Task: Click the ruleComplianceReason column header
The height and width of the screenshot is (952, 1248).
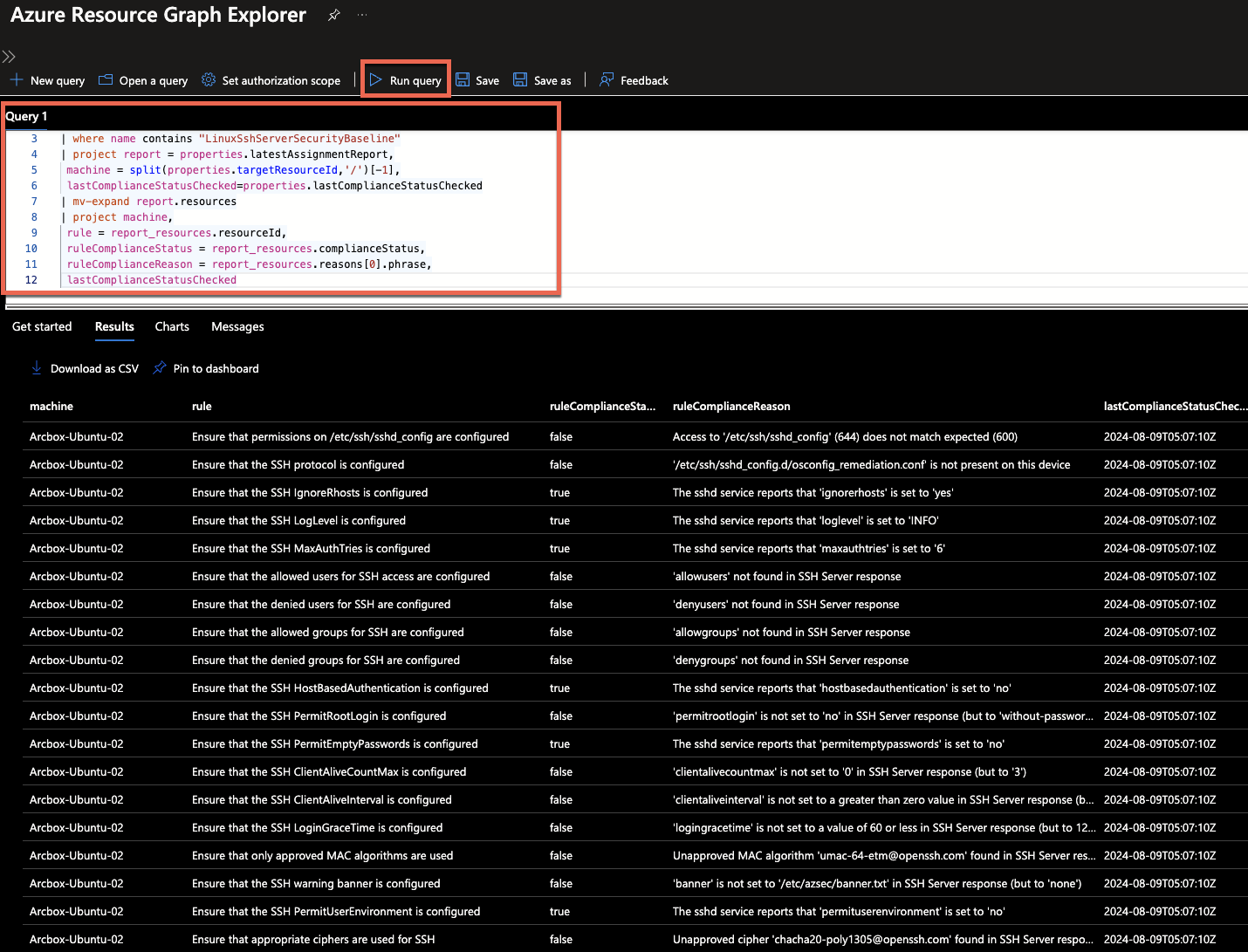Action: click(731, 407)
